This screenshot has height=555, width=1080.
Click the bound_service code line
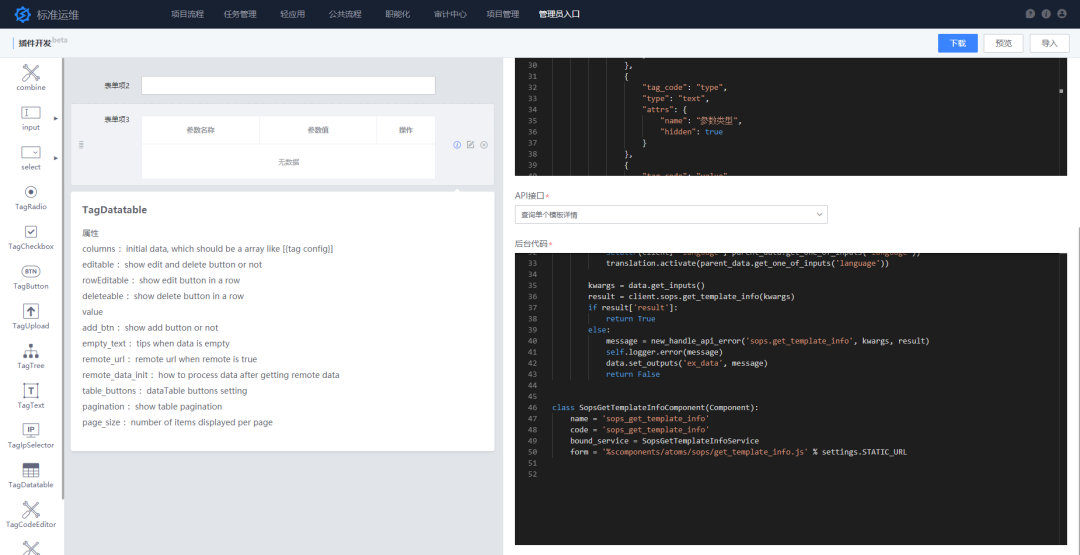coord(664,441)
